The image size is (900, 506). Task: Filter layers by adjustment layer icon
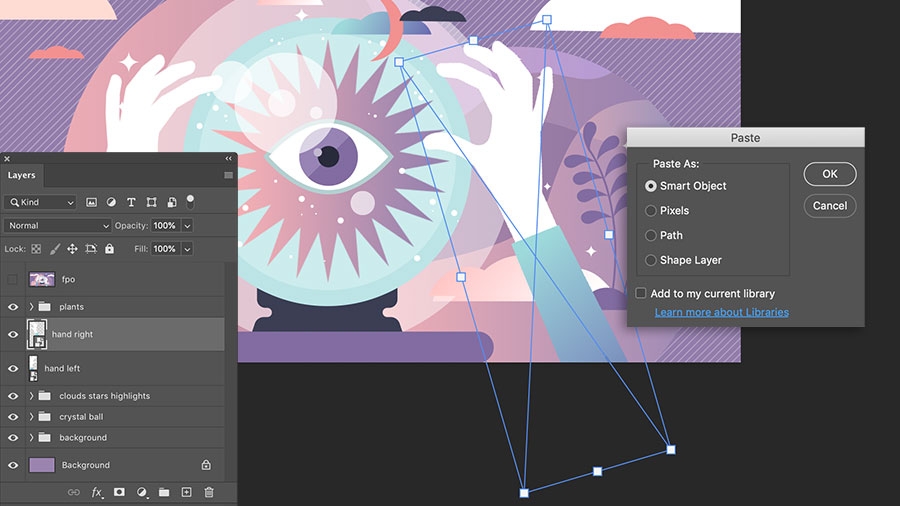pyautogui.click(x=111, y=202)
